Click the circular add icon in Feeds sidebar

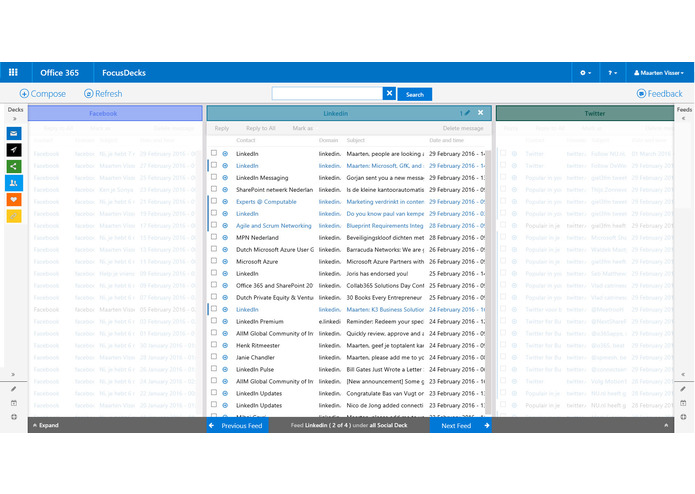click(x=683, y=416)
